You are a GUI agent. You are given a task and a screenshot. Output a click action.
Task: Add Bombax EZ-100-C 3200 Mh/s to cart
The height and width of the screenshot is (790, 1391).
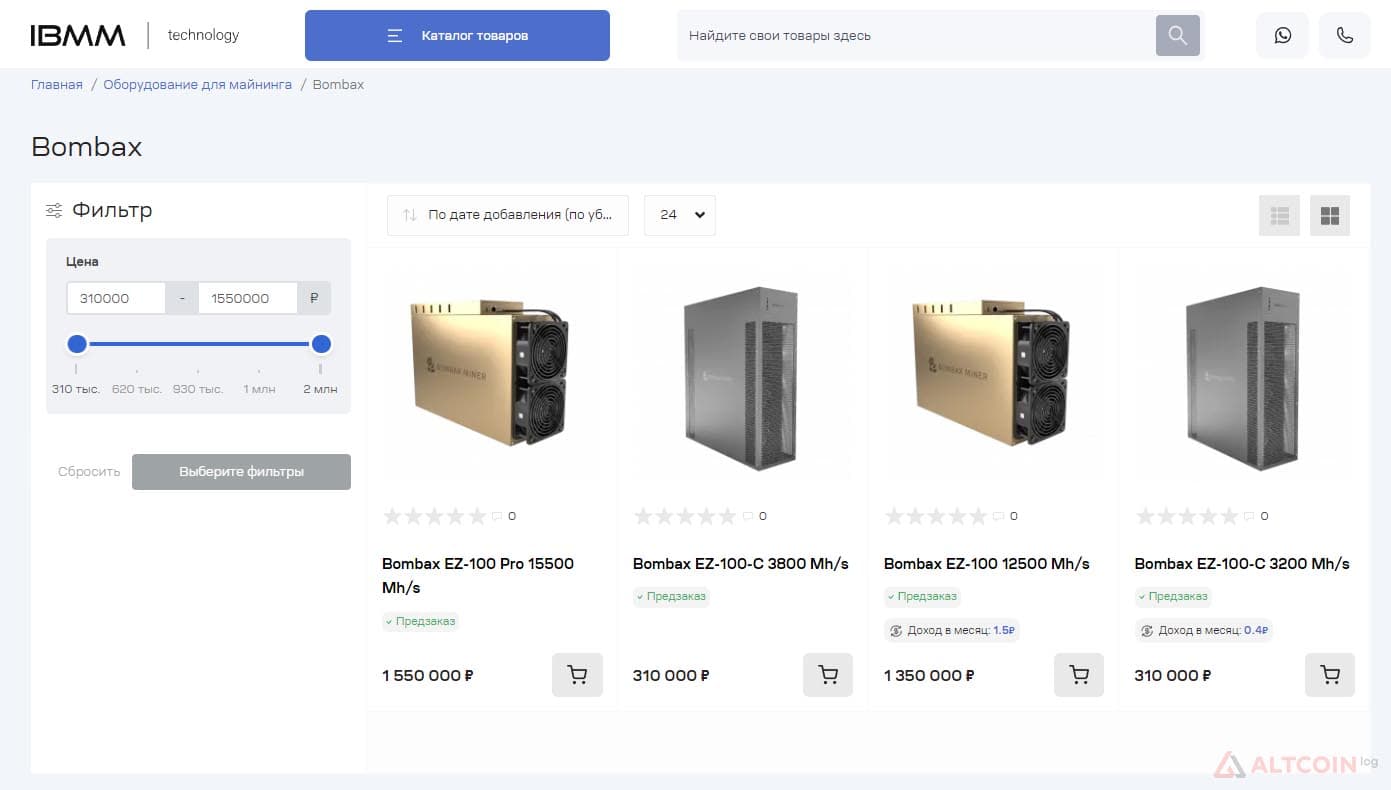(1330, 675)
